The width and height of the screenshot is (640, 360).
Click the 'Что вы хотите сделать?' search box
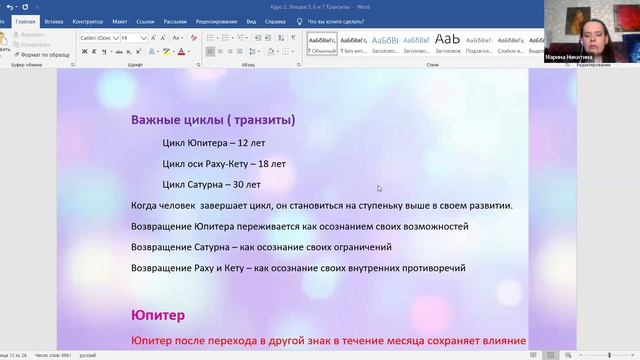336,22
